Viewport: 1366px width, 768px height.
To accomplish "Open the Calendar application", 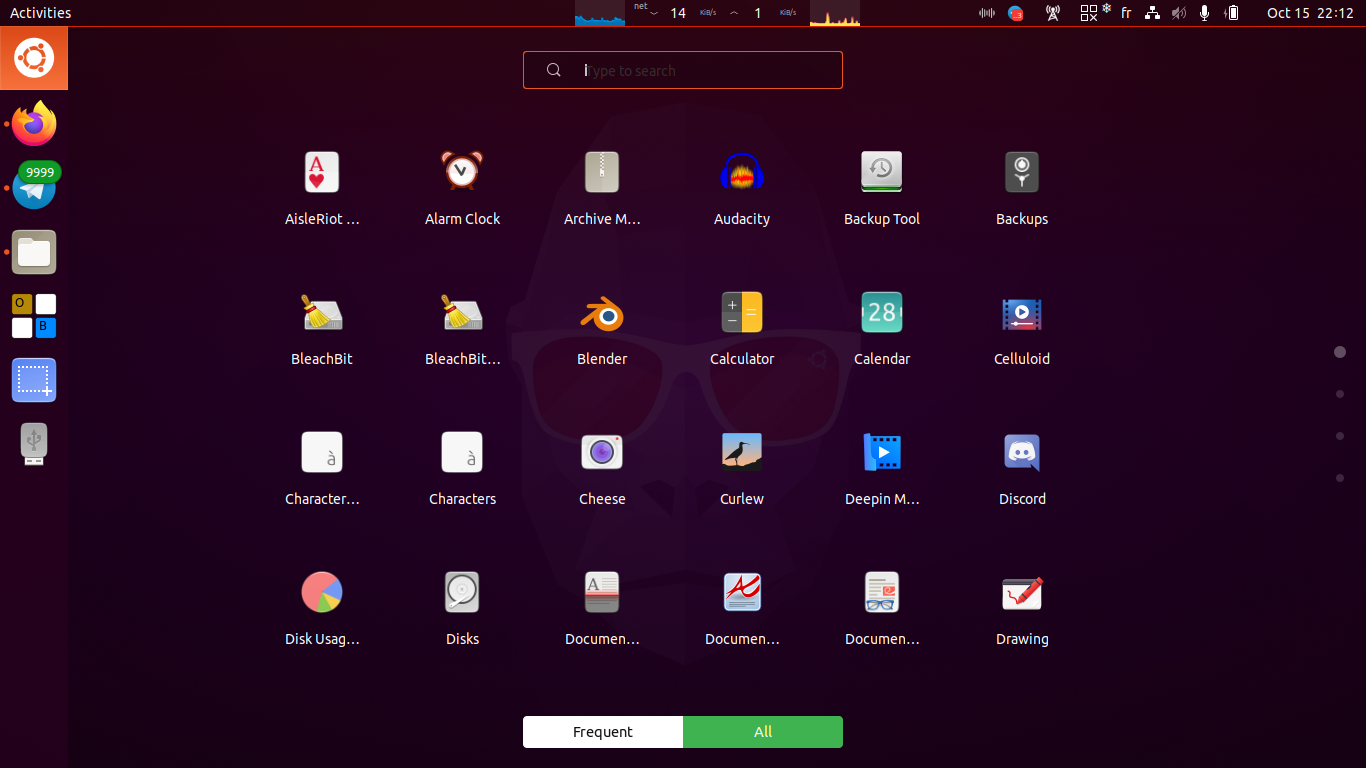I will [882, 328].
